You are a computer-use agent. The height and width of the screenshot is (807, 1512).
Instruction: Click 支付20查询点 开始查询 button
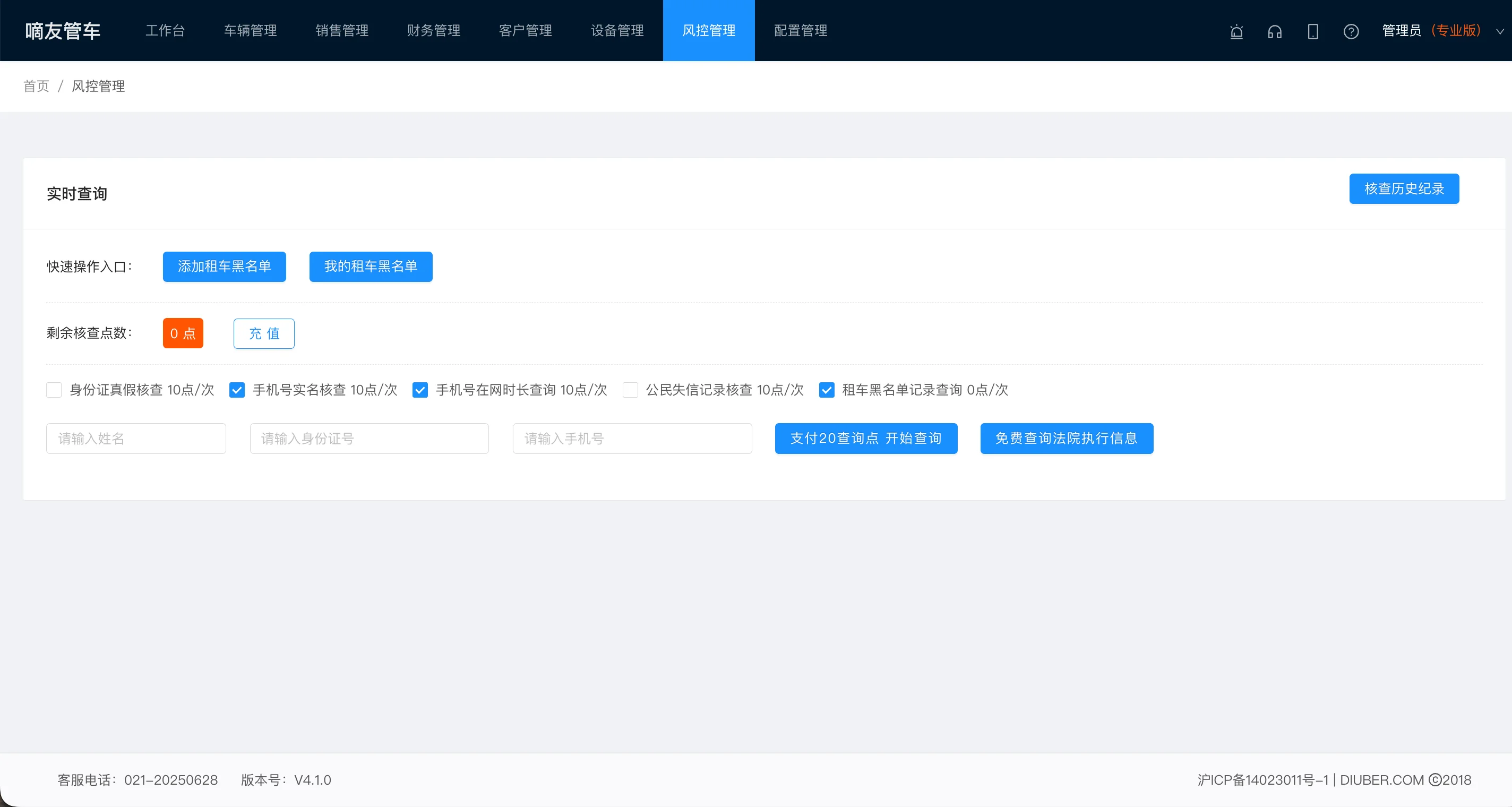point(866,439)
